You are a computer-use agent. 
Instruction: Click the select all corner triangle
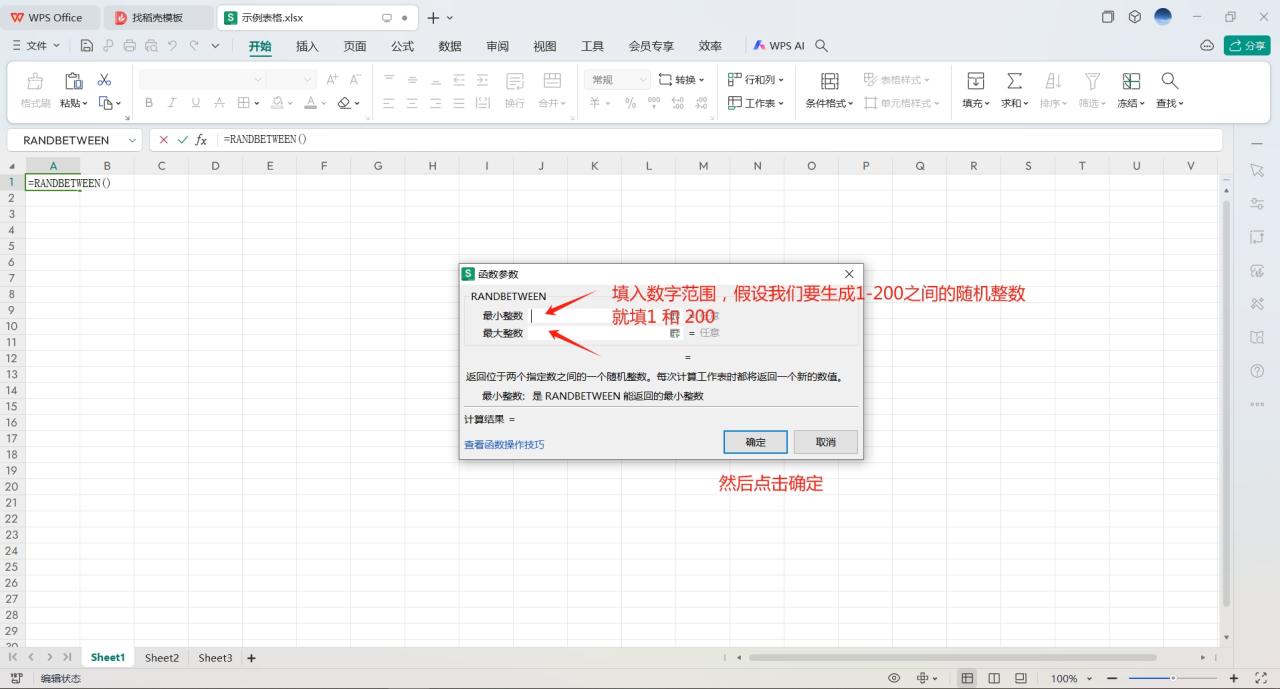point(12,166)
